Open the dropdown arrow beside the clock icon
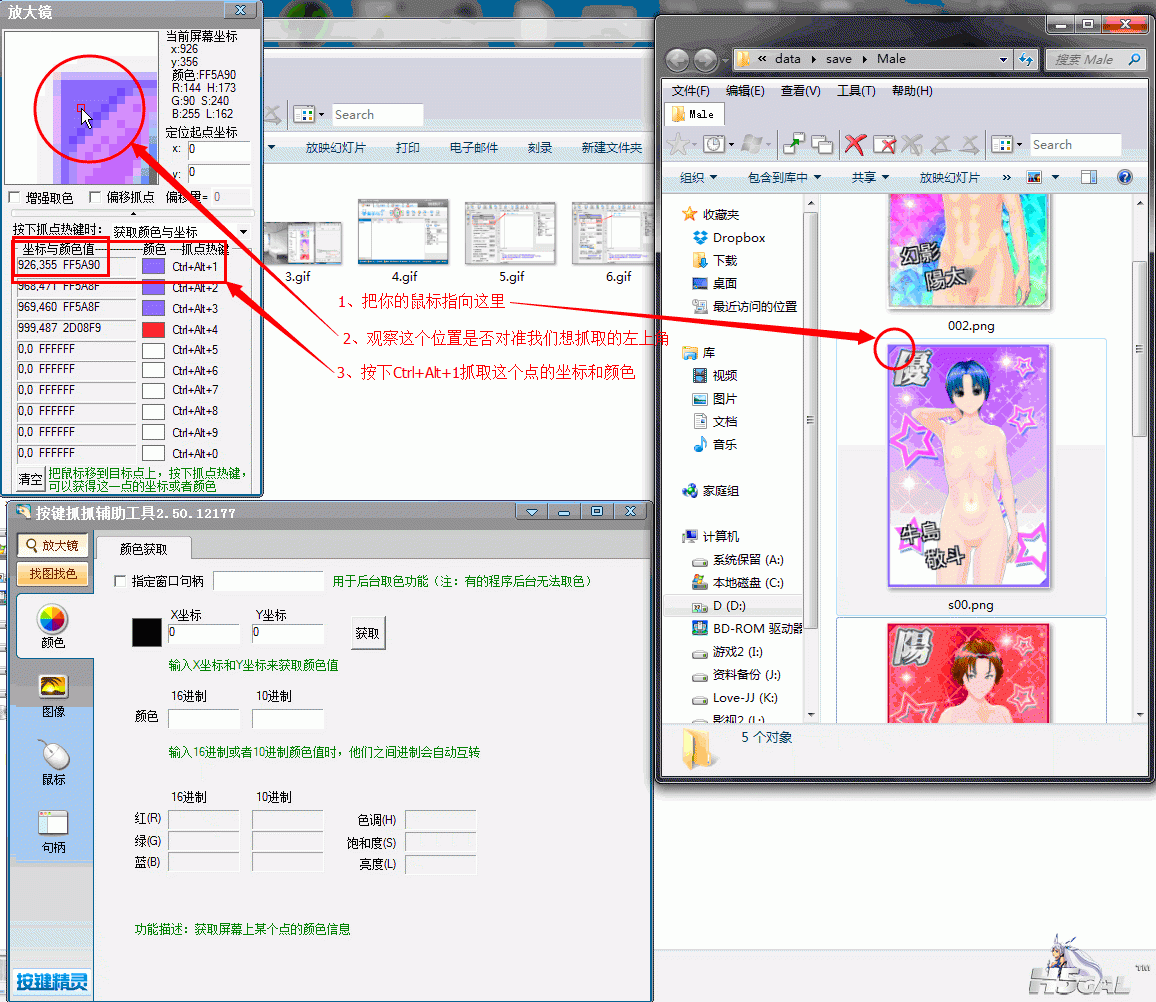The height and width of the screenshot is (1002, 1156). [x=731, y=145]
